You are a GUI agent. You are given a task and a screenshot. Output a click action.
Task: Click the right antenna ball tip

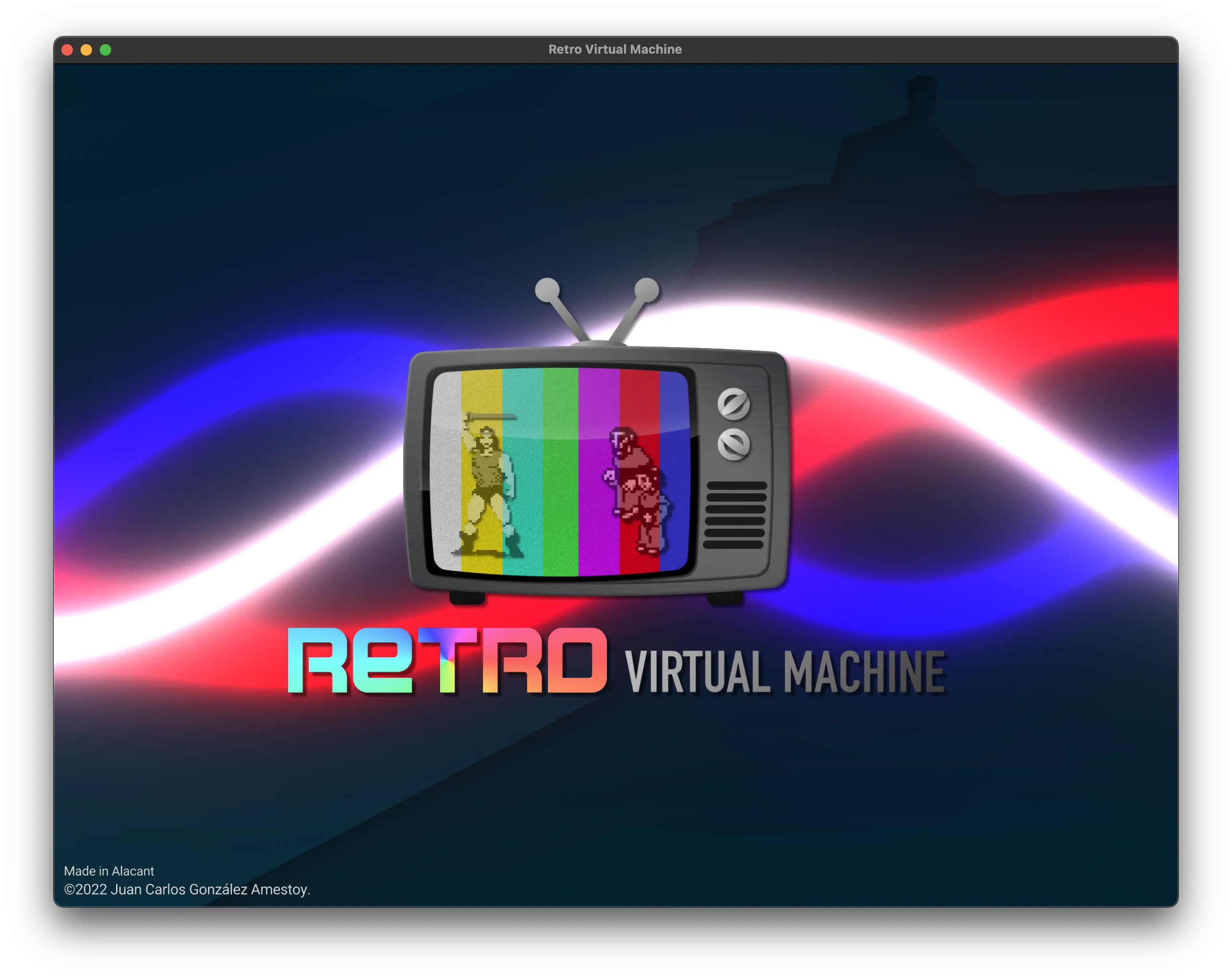click(647, 289)
